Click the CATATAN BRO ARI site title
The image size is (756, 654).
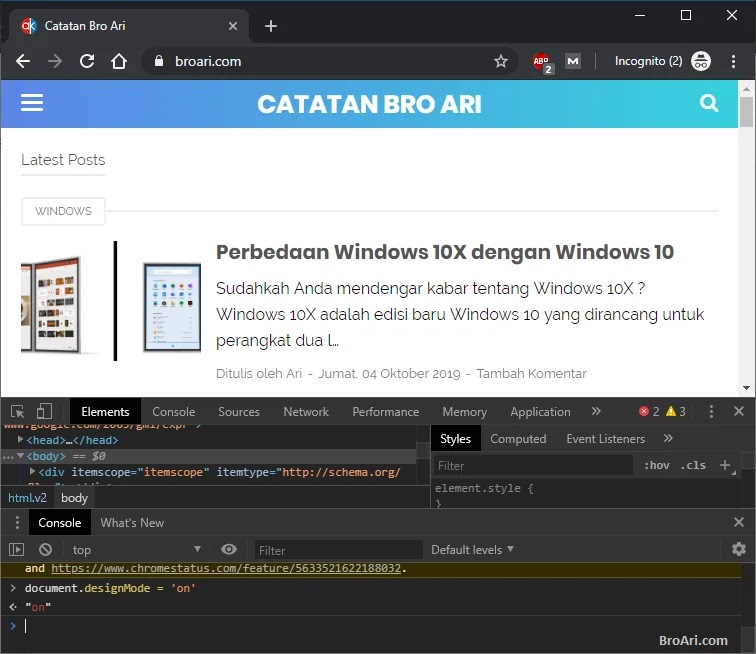tap(369, 104)
